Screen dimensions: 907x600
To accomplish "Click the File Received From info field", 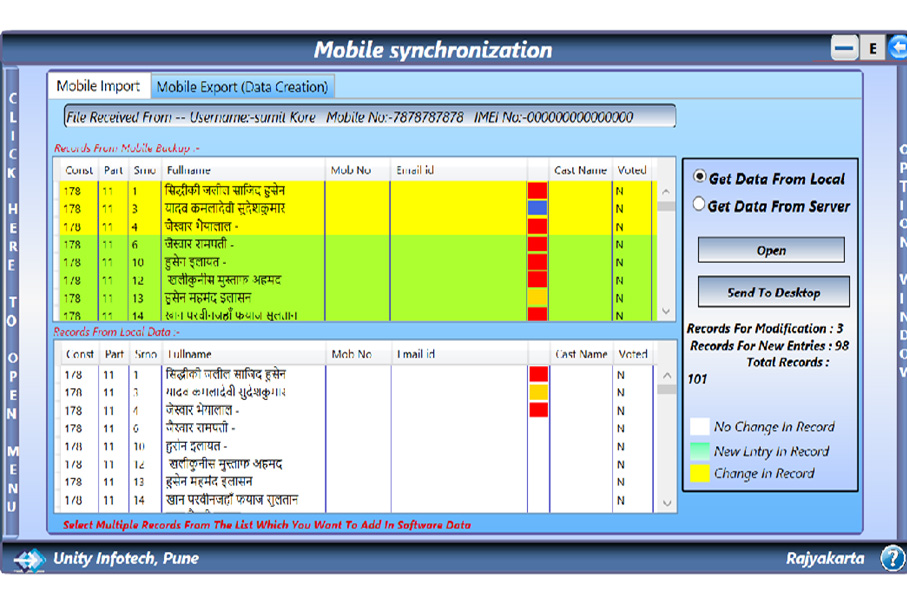I will pos(369,117).
